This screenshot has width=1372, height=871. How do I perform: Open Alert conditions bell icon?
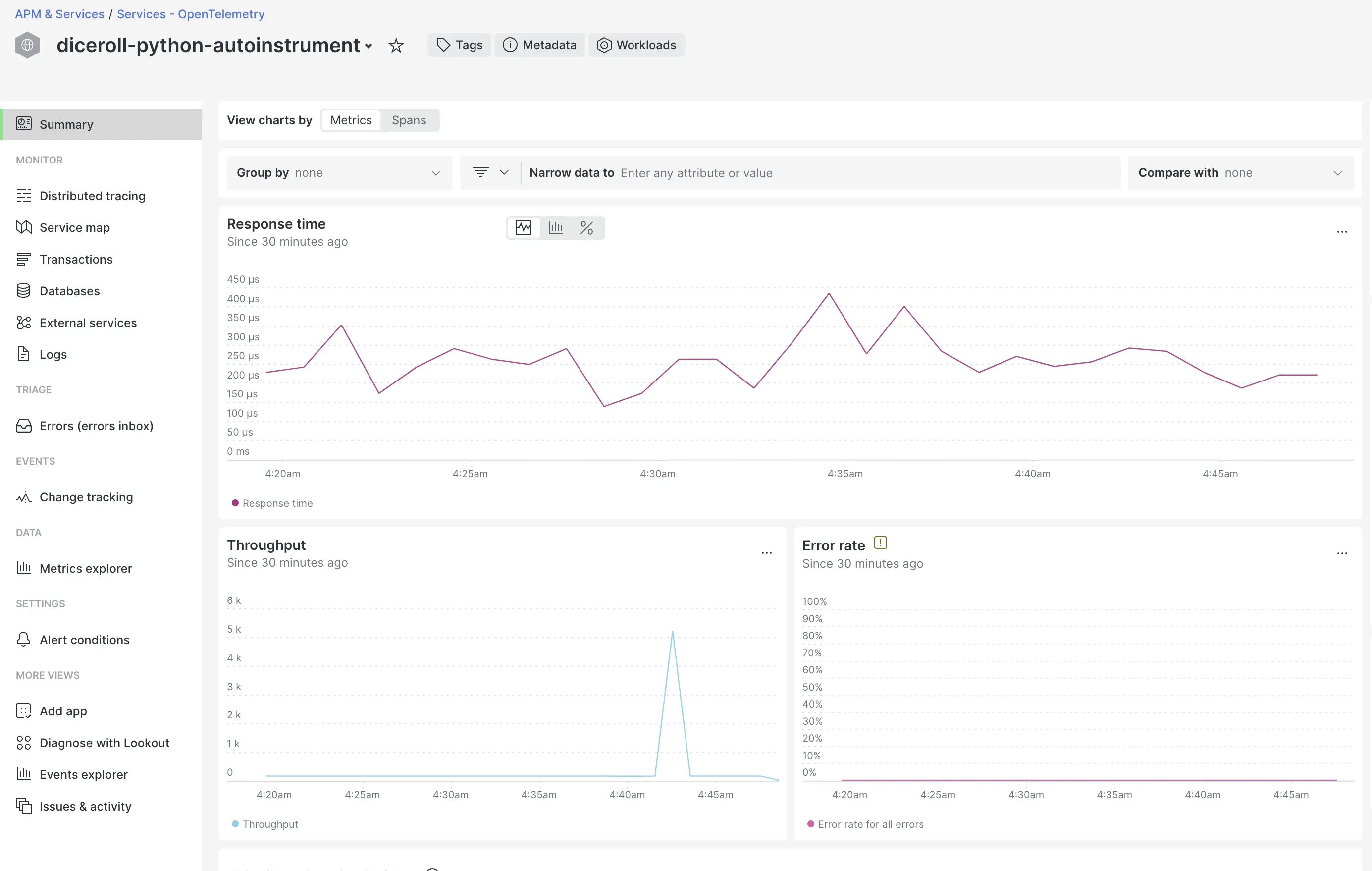coord(23,640)
